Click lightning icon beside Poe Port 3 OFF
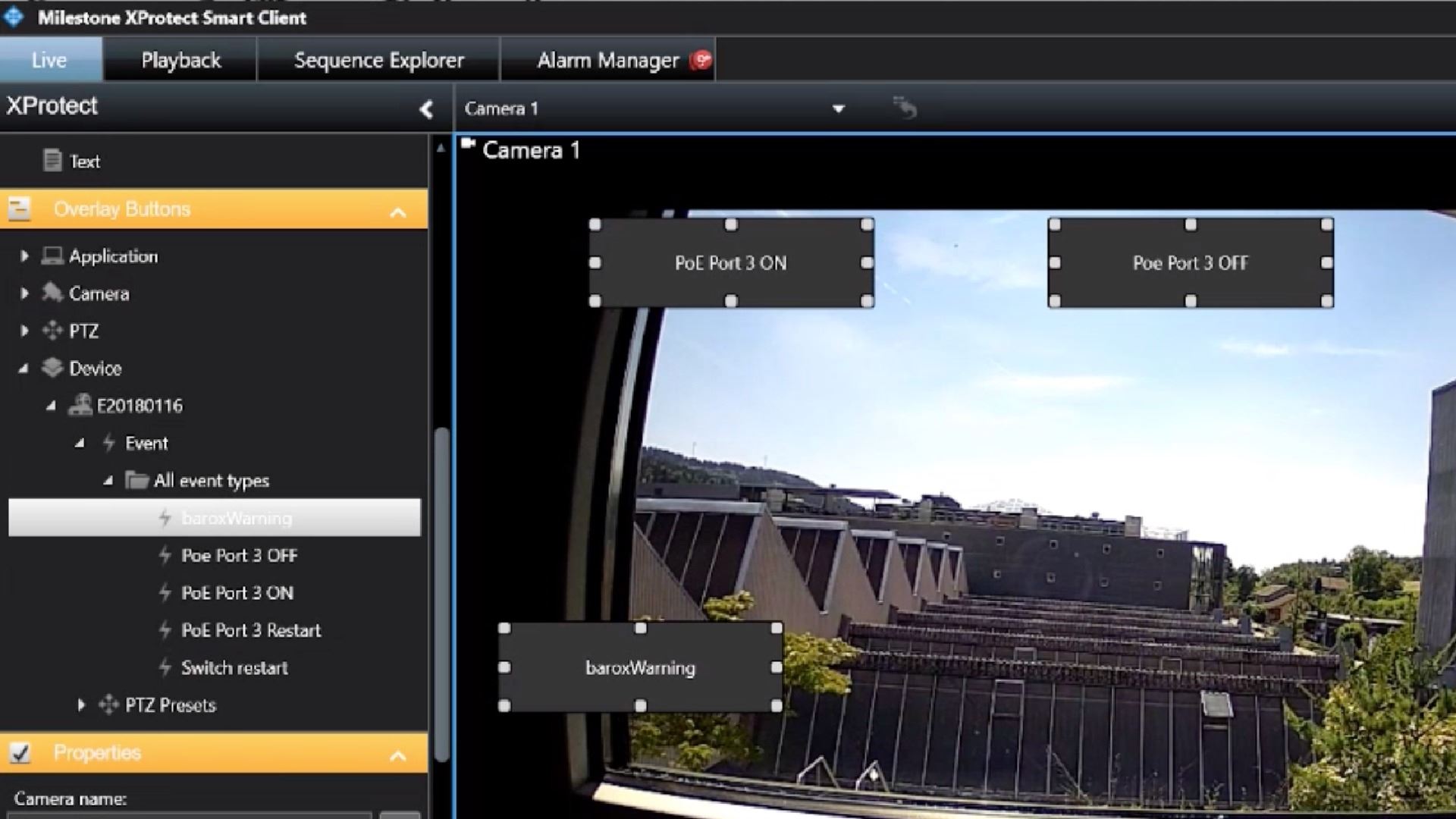The height and width of the screenshot is (819, 1456). [165, 555]
